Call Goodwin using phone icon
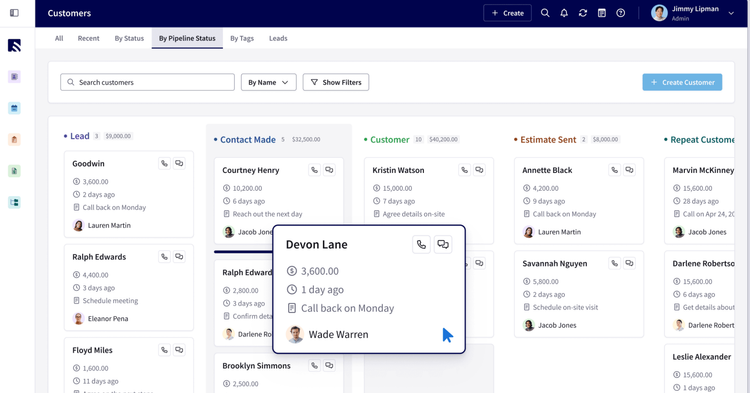The image size is (750, 393). tap(164, 164)
